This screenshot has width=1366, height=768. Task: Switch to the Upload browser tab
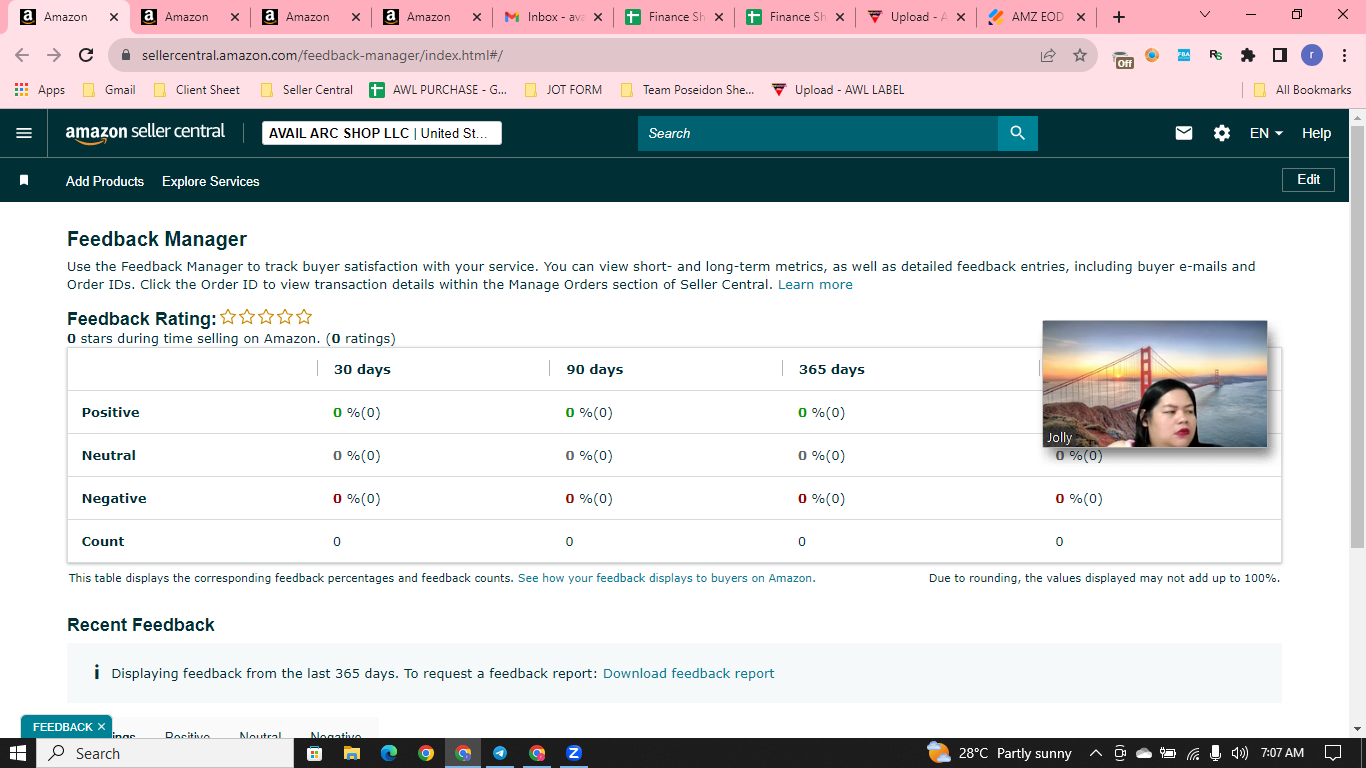[916, 17]
